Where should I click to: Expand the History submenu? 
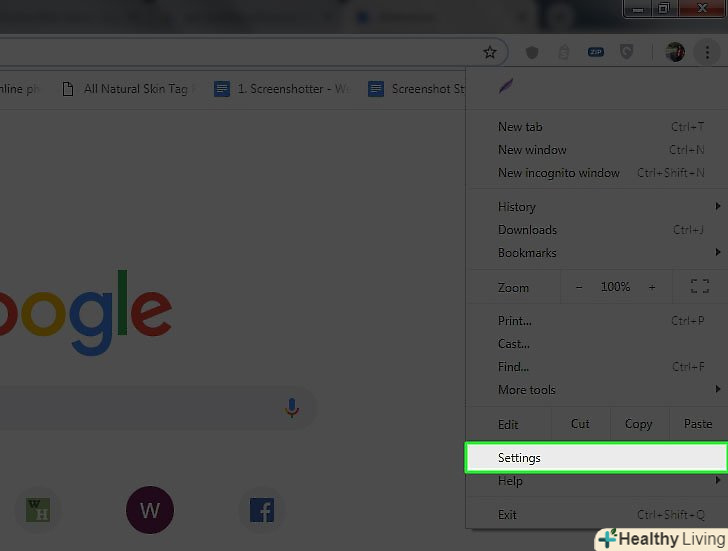pyautogui.click(x=596, y=207)
